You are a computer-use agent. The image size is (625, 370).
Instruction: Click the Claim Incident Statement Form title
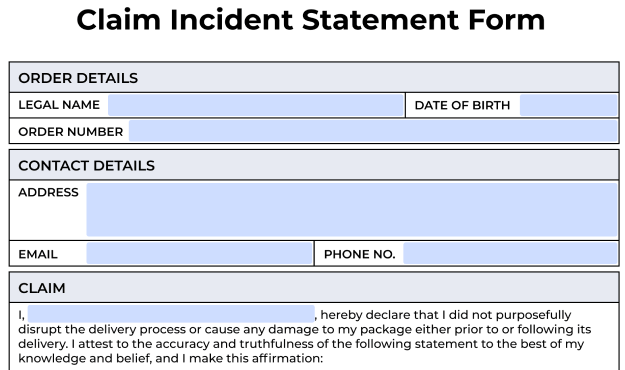pos(311,20)
